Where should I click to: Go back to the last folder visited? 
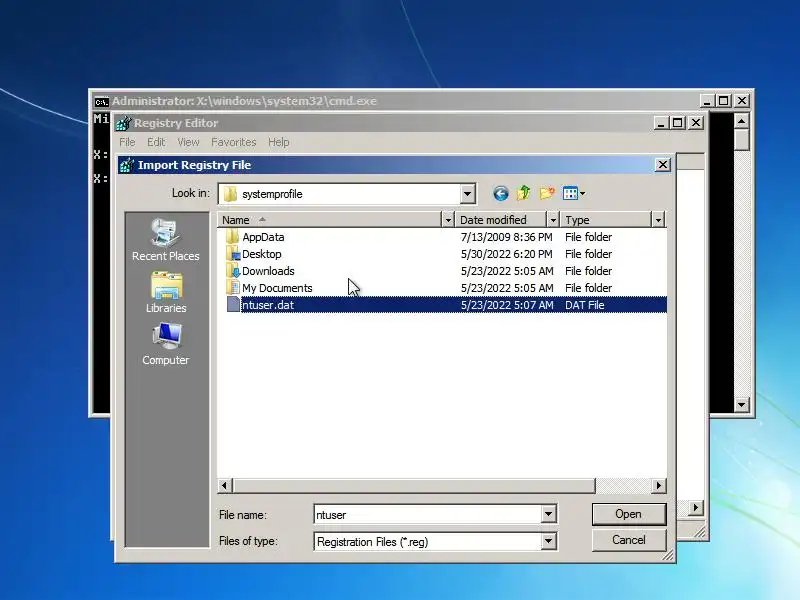point(501,193)
